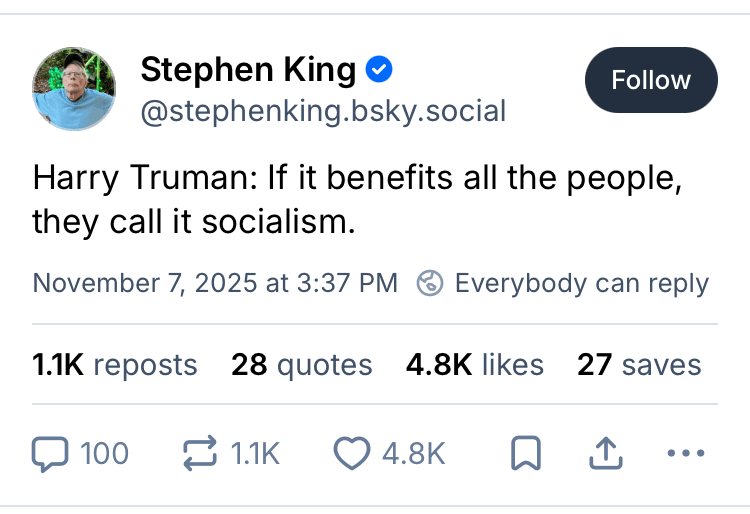This screenshot has width=750, height=514.
Task: Click the blue verified checkmark badge
Action: click(x=379, y=70)
